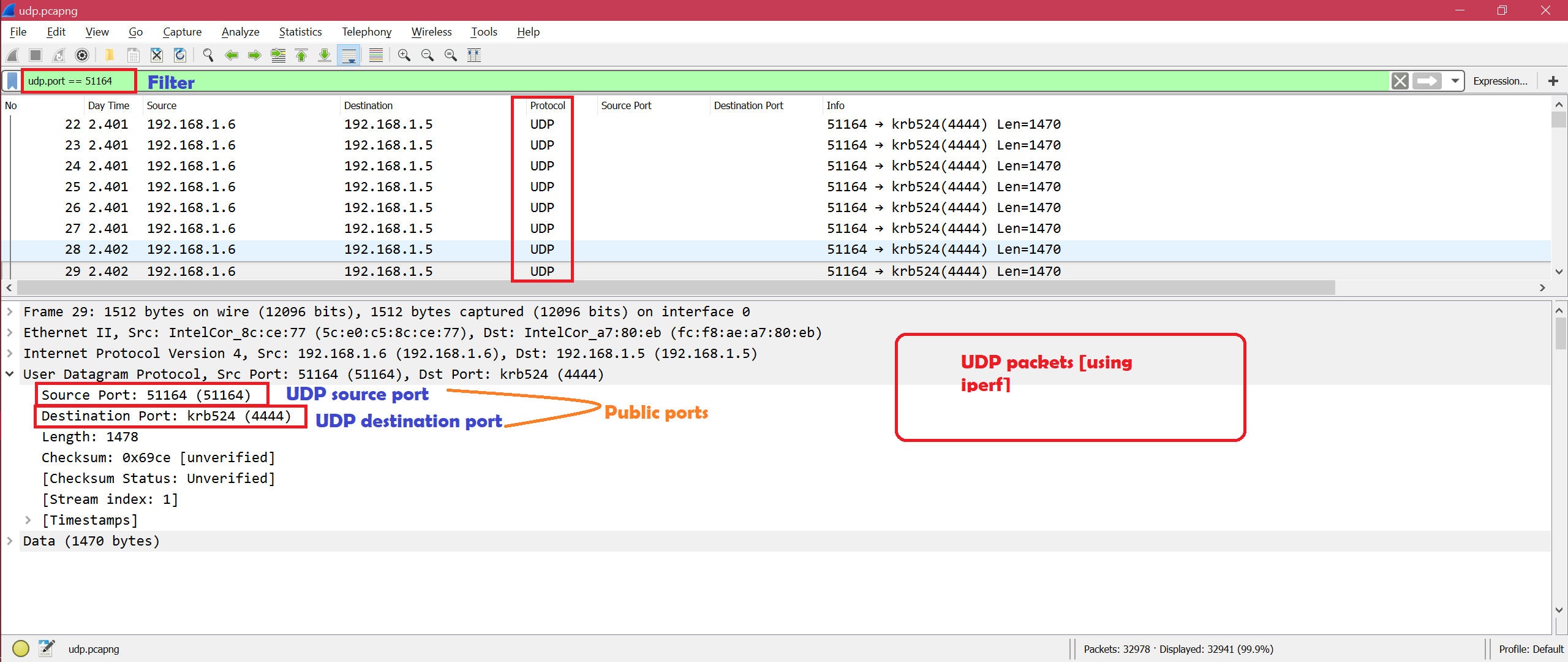1568x662 pixels.
Task: Zoom in on packet text
Action: [404, 55]
